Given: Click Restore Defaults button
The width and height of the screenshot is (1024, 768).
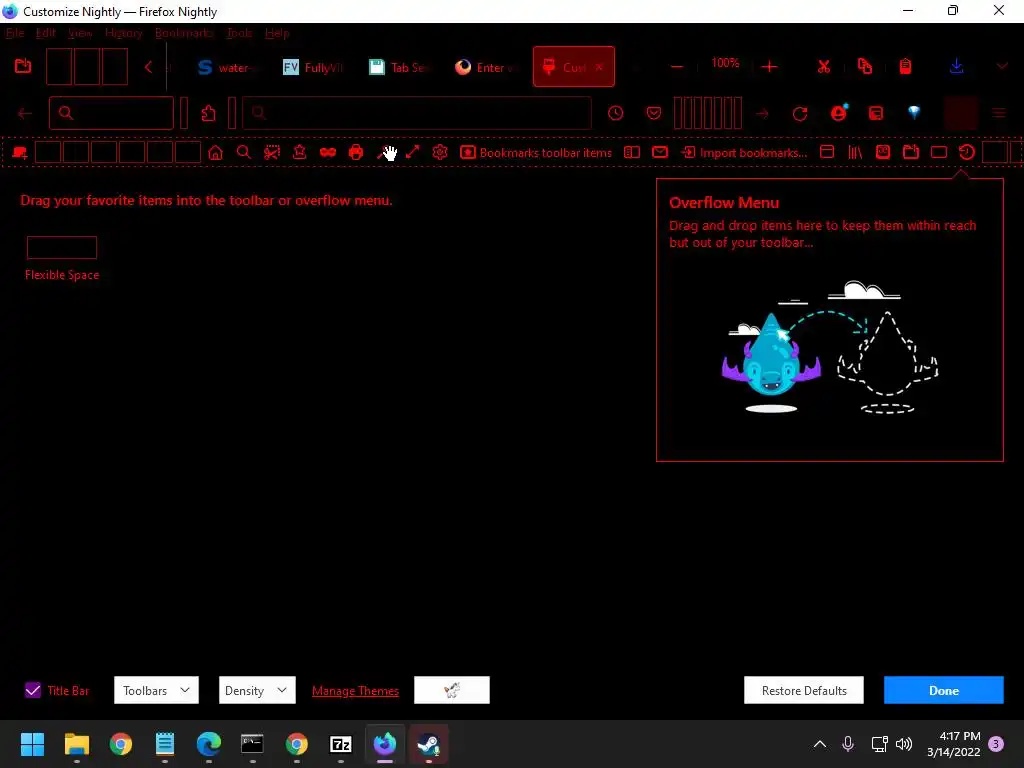Looking at the screenshot, I should [x=804, y=690].
